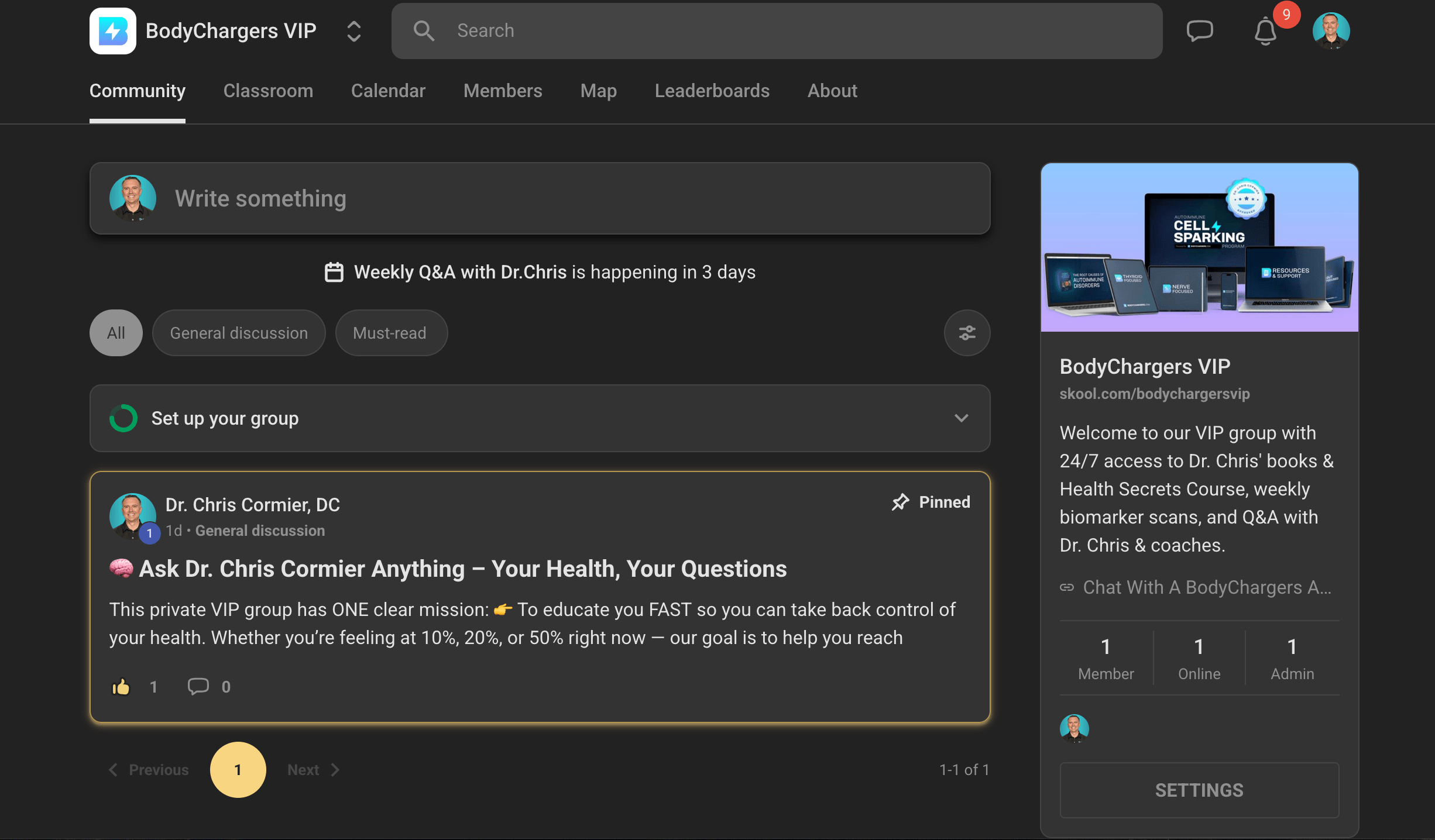Open notifications bell with 9 badge
This screenshot has height=840, width=1435.
[1266, 30]
